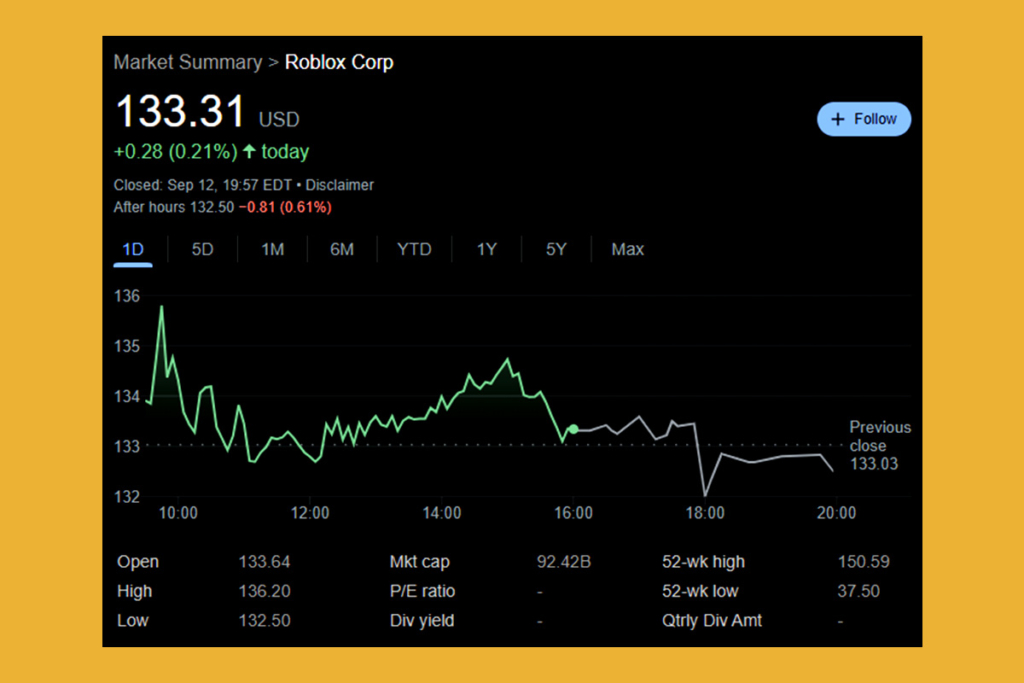The image size is (1024, 683).
Task: Open the 1M price chart
Action: (272, 249)
